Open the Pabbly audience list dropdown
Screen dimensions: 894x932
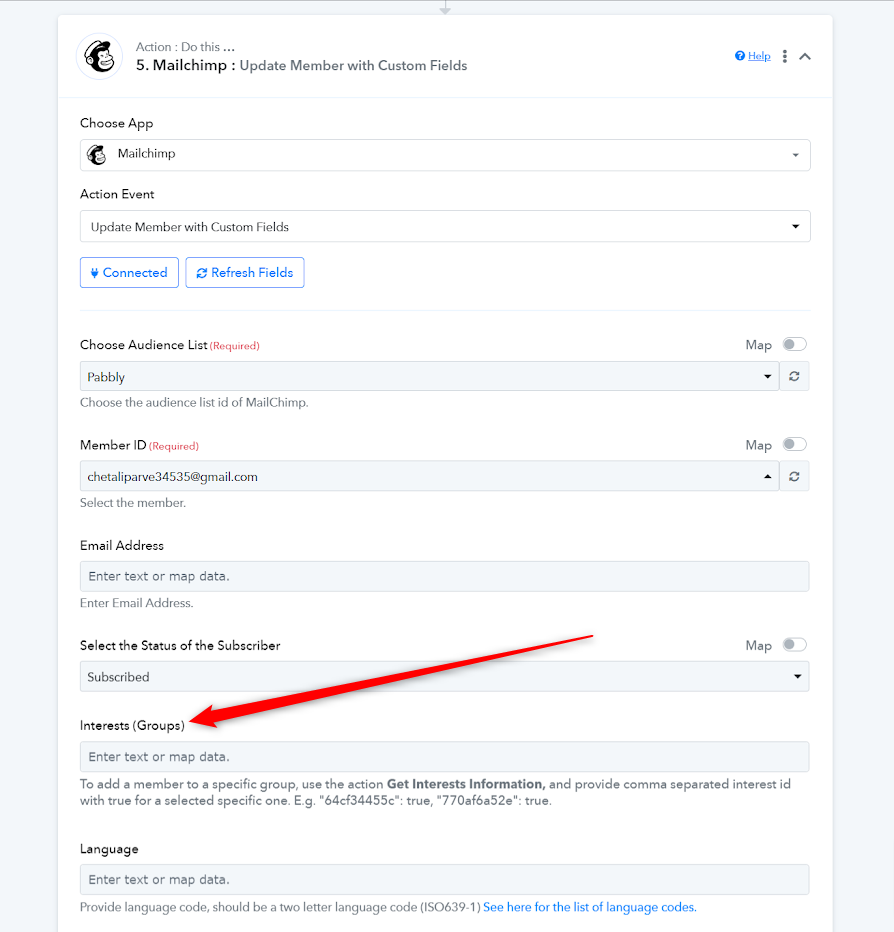tap(429, 376)
